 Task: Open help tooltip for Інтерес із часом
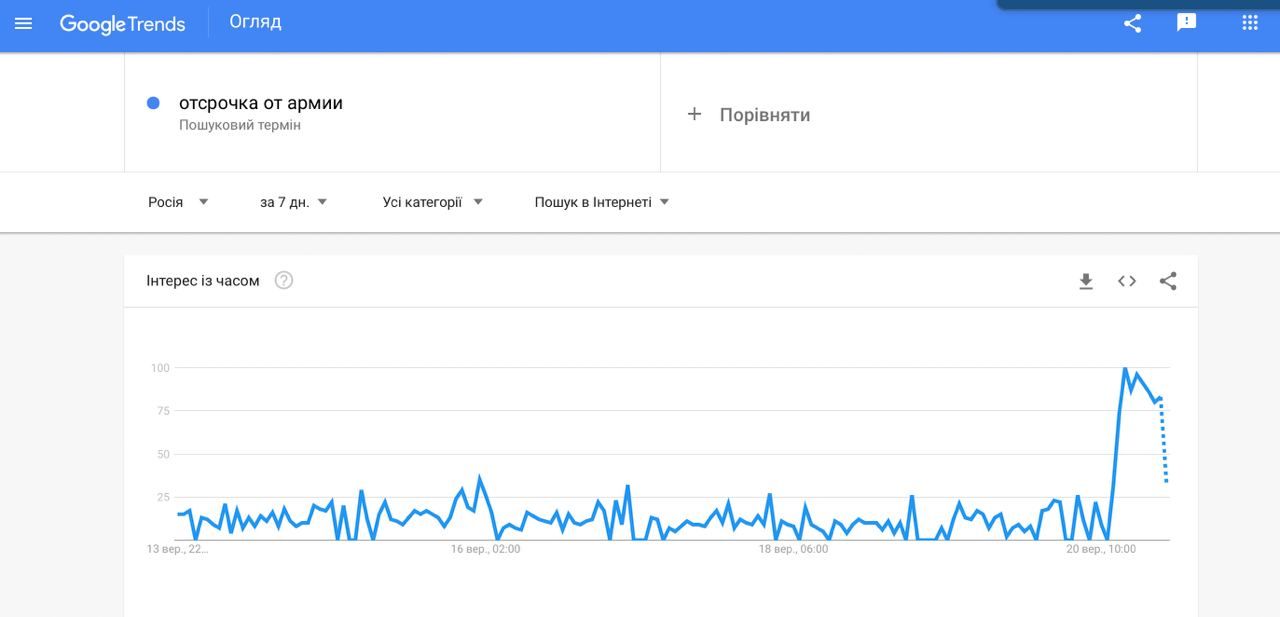pyautogui.click(x=284, y=281)
